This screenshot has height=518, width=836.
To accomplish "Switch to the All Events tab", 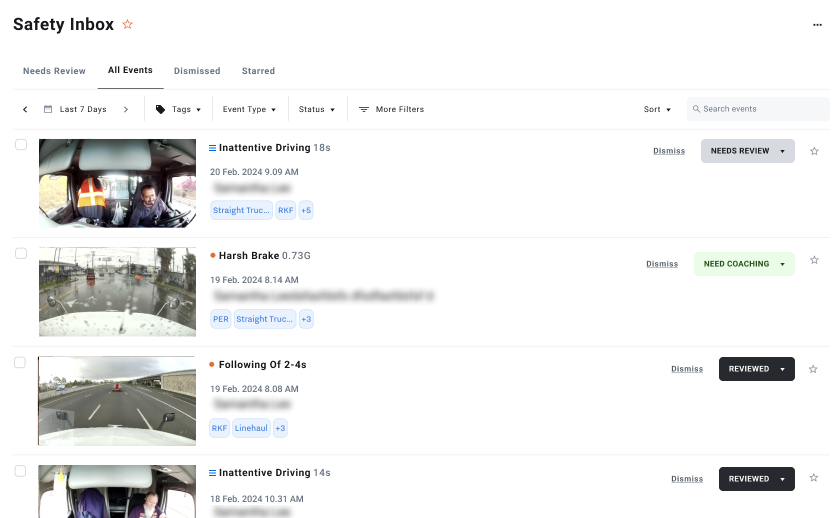I will [130, 70].
